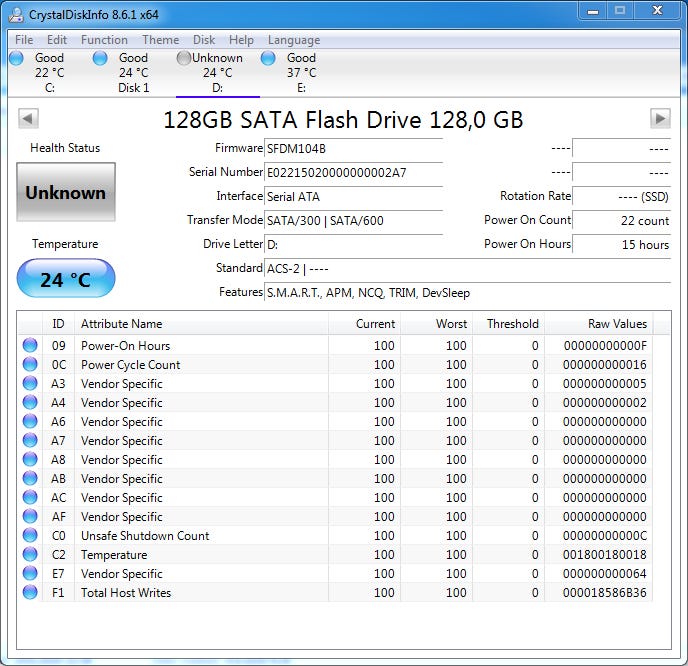Click the Total Host Writes status orb

point(30,593)
